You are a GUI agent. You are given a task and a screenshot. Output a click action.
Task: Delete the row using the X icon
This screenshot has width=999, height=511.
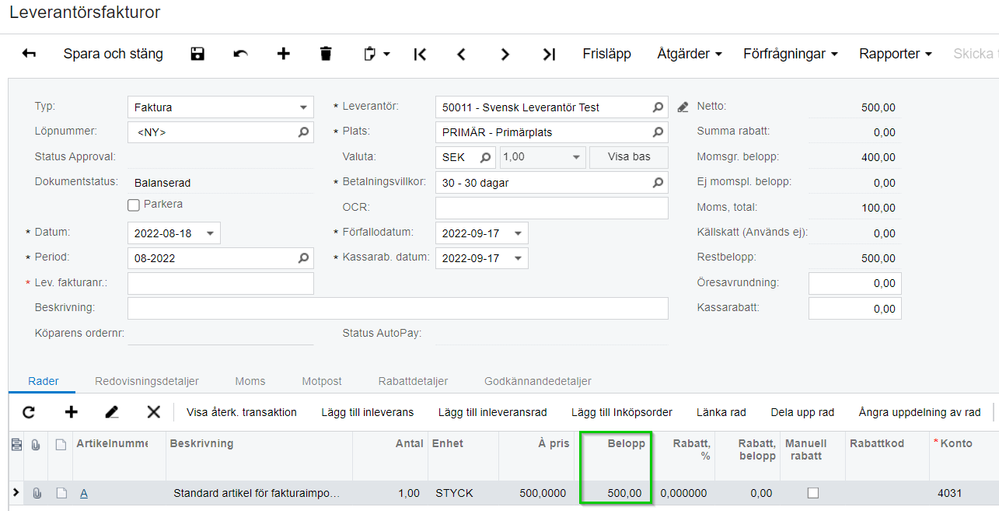click(154, 412)
